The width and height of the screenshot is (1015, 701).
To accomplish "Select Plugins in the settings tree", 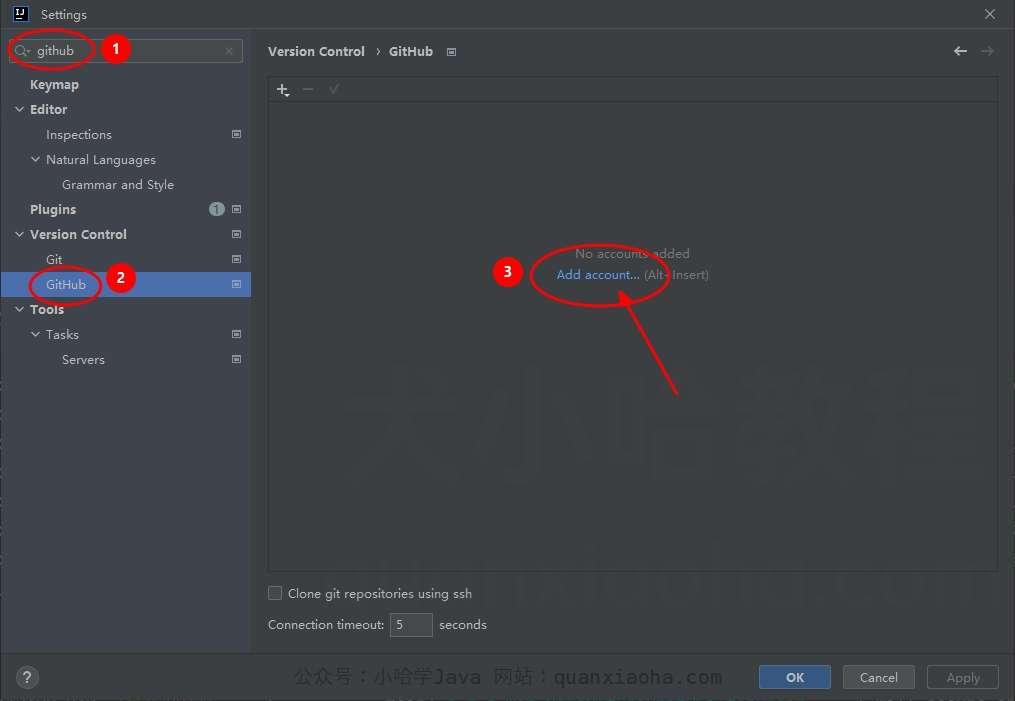I will click(53, 210).
